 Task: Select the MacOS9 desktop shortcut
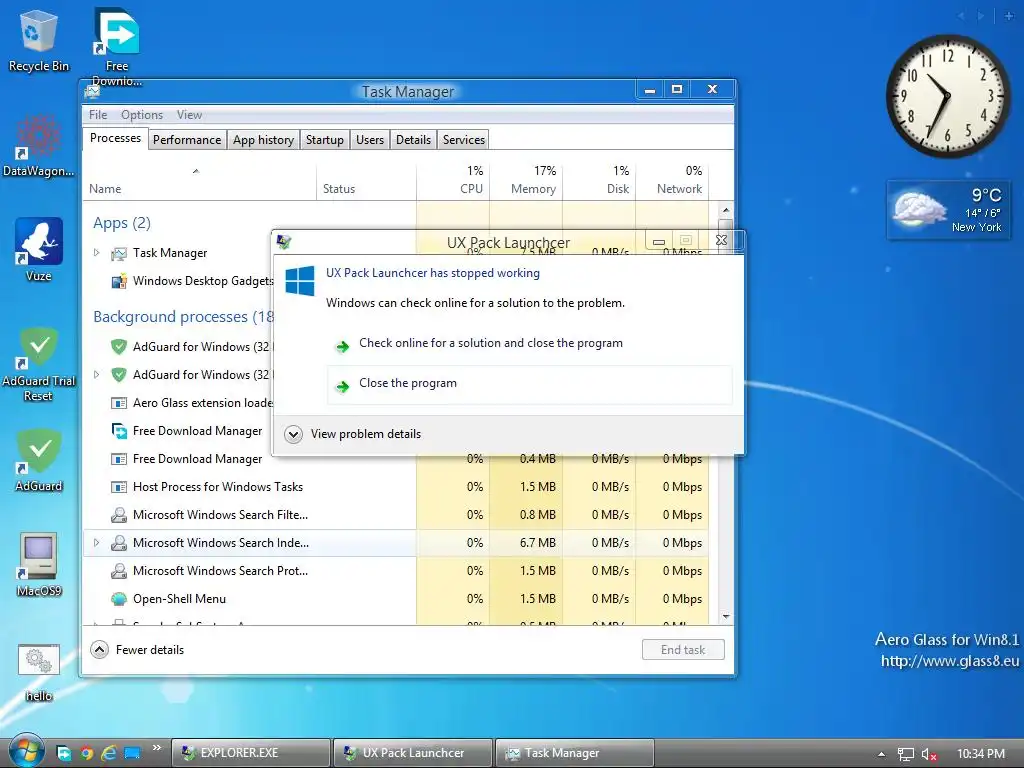39,564
